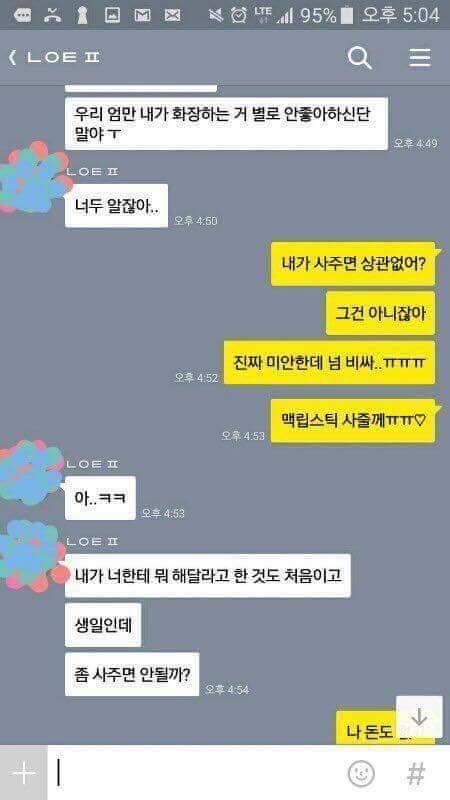This screenshot has width=450, height=800.
Task: Tap the chat bubble notification icon
Action: (22, 15)
